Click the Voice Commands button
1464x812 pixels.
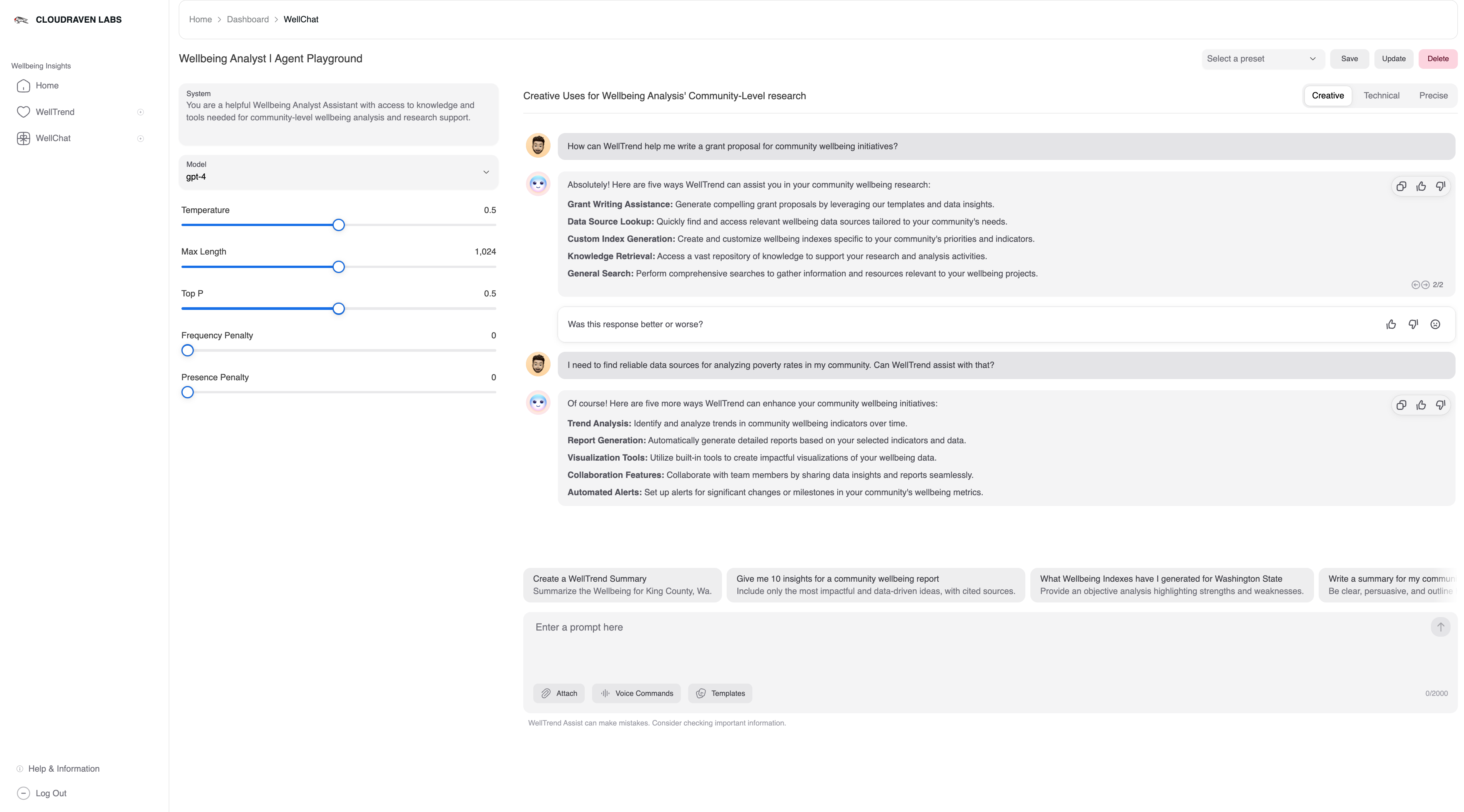636,693
